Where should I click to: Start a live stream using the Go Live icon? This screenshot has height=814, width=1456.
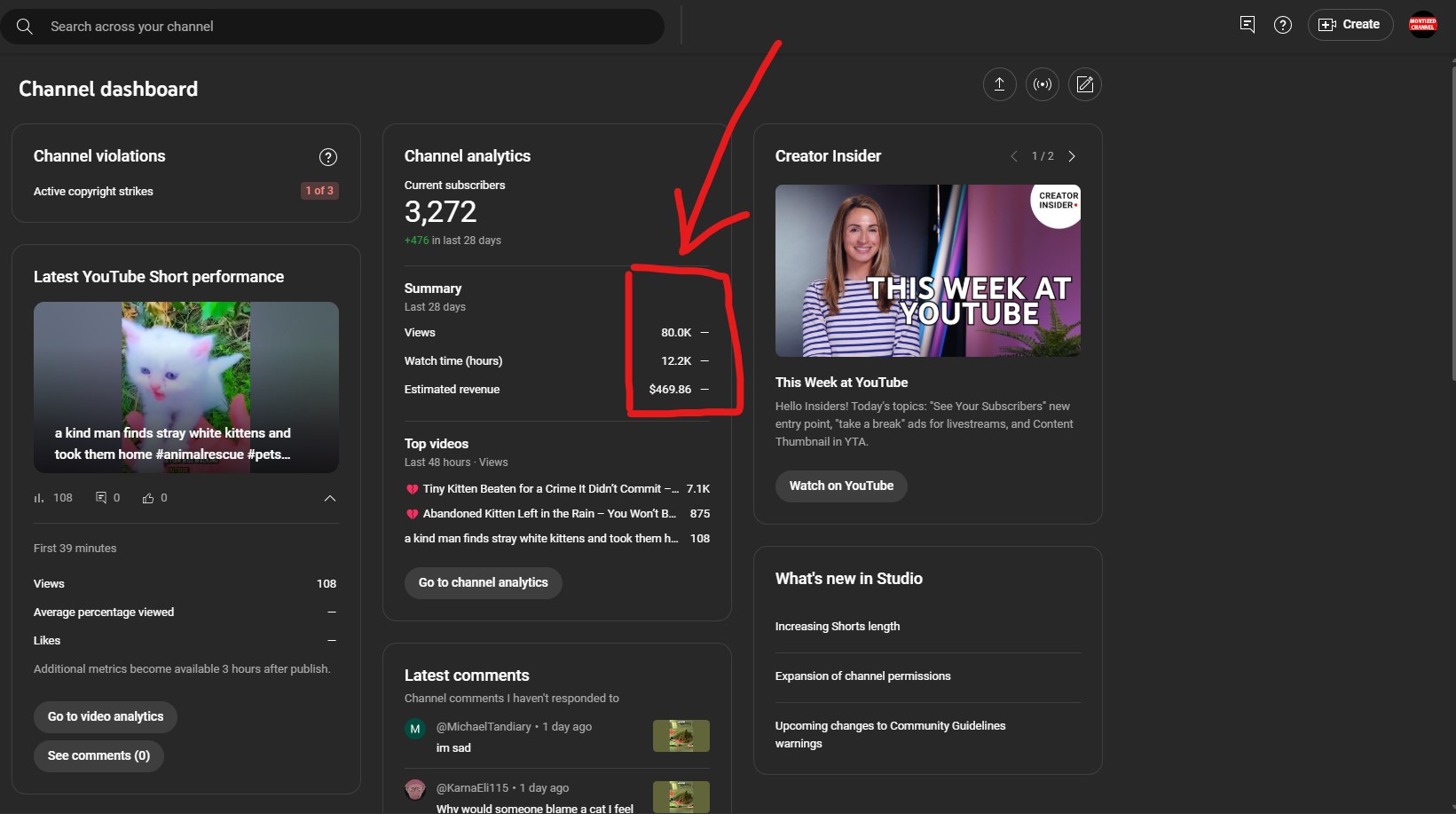[1042, 84]
